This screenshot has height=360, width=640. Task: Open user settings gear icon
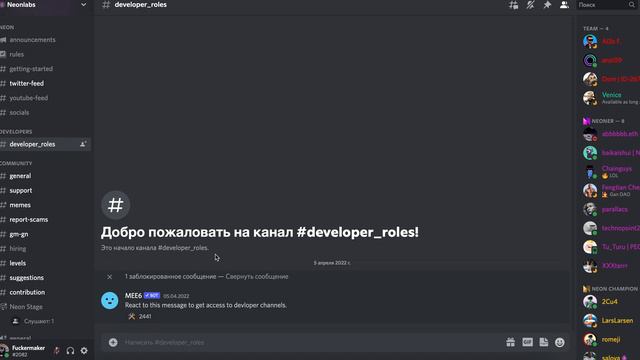tap(84, 351)
